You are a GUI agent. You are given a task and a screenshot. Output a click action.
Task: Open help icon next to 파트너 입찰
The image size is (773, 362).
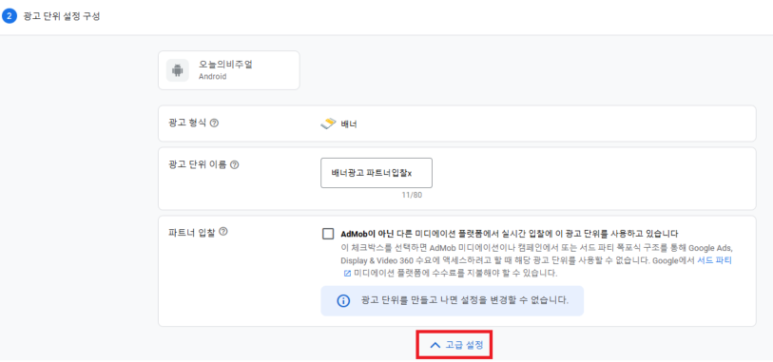(x=223, y=231)
